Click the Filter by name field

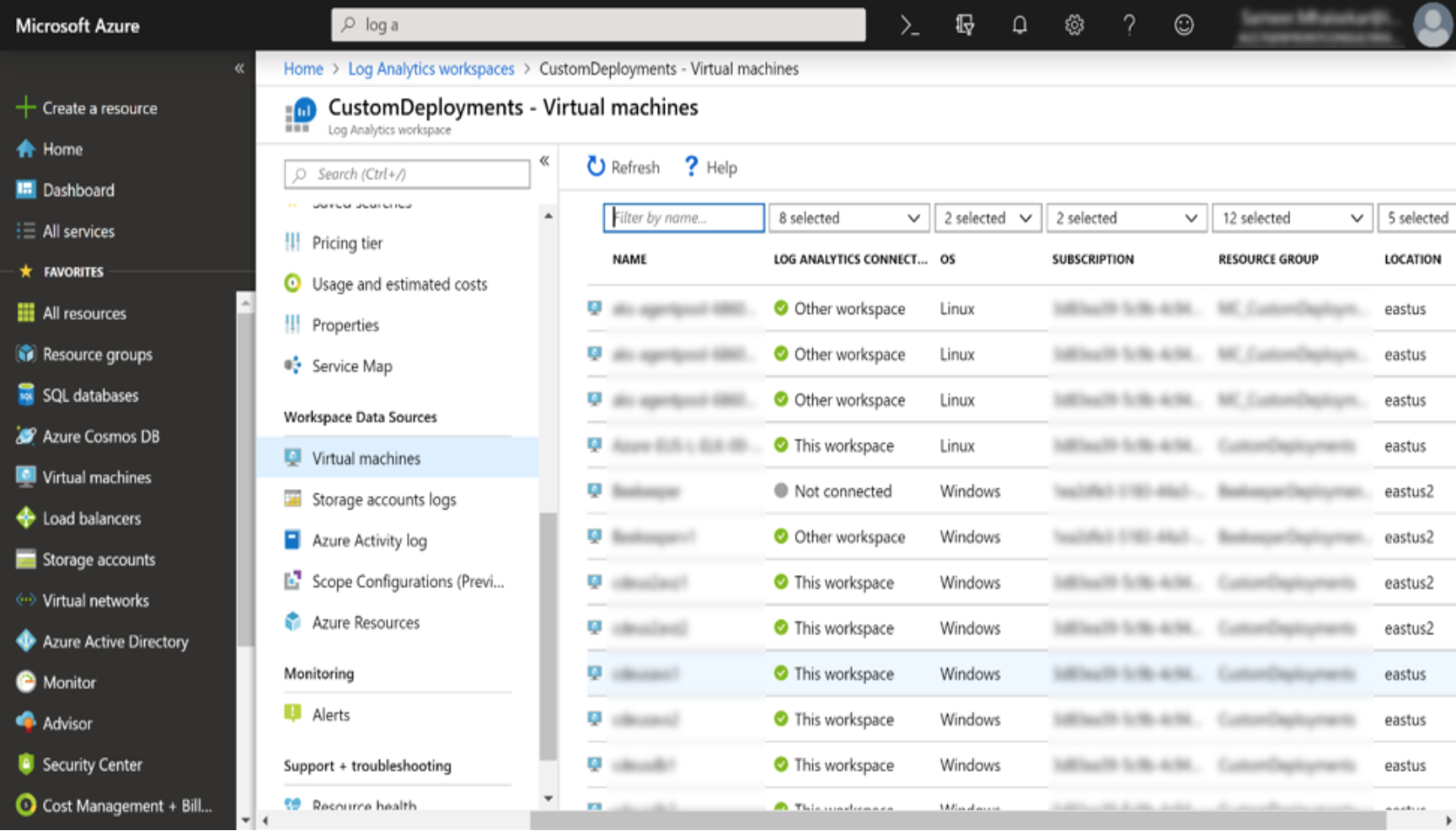point(683,218)
